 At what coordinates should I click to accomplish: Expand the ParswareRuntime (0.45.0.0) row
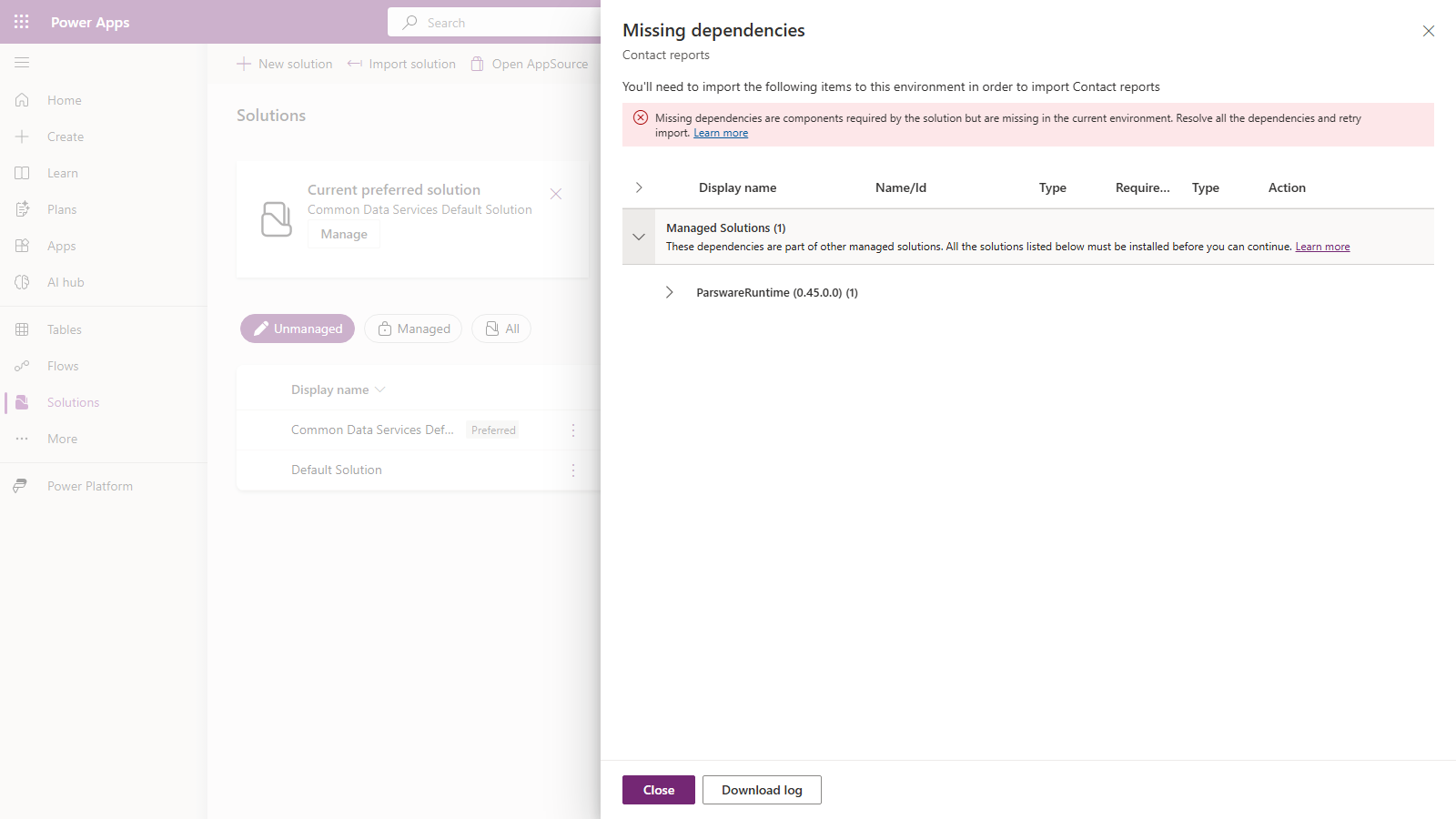(x=670, y=292)
